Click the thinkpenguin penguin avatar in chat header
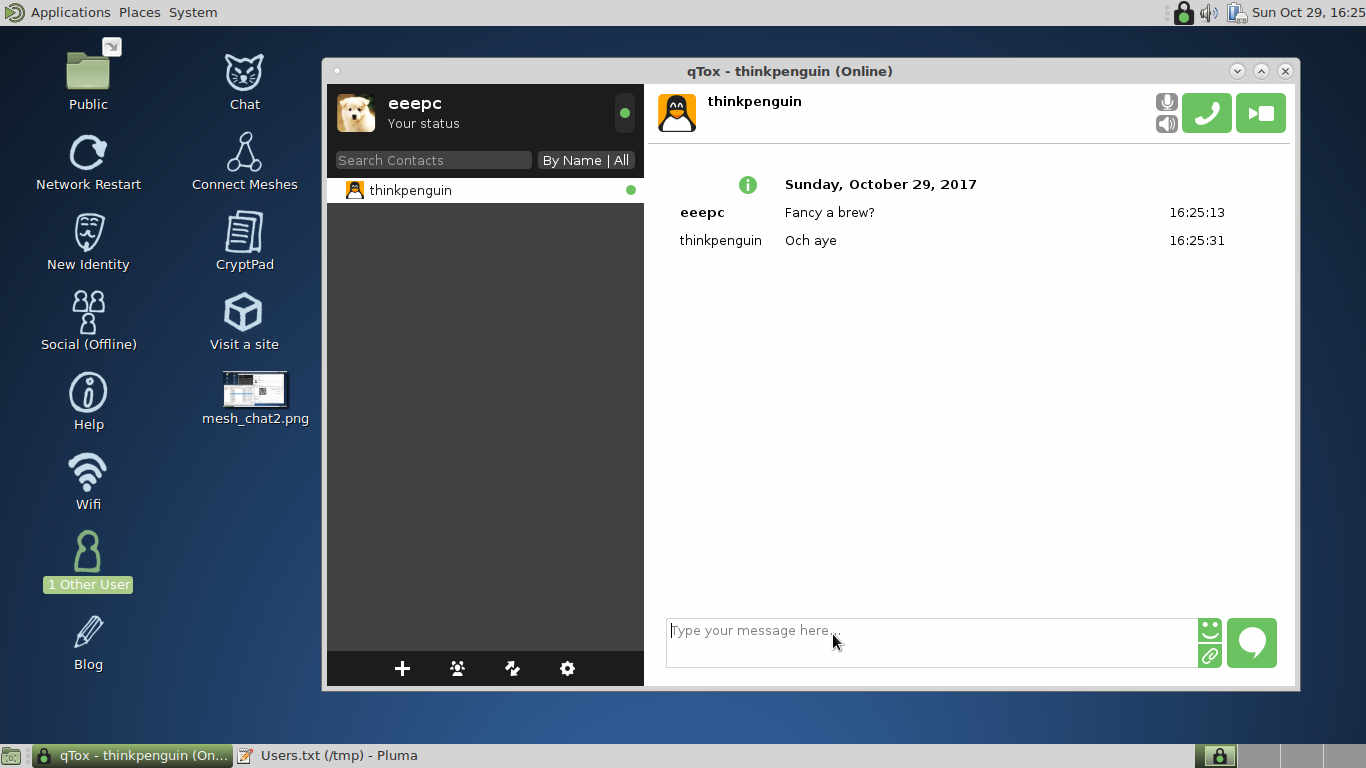1366x768 pixels. tap(677, 113)
